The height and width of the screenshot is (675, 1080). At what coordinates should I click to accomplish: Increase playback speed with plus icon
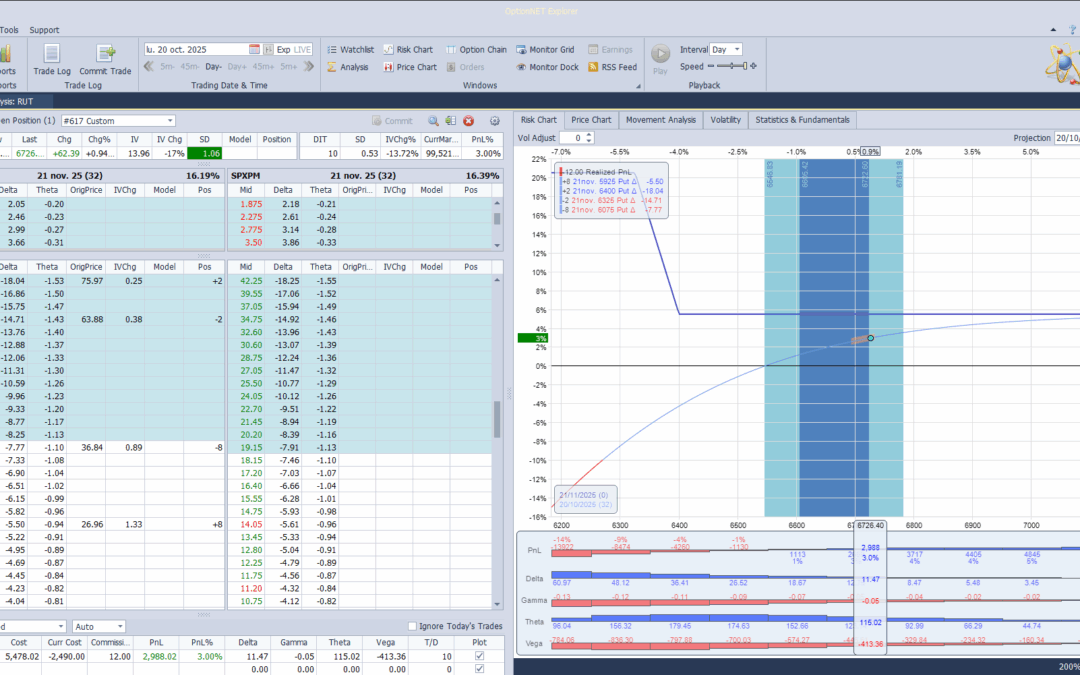pos(754,66)
